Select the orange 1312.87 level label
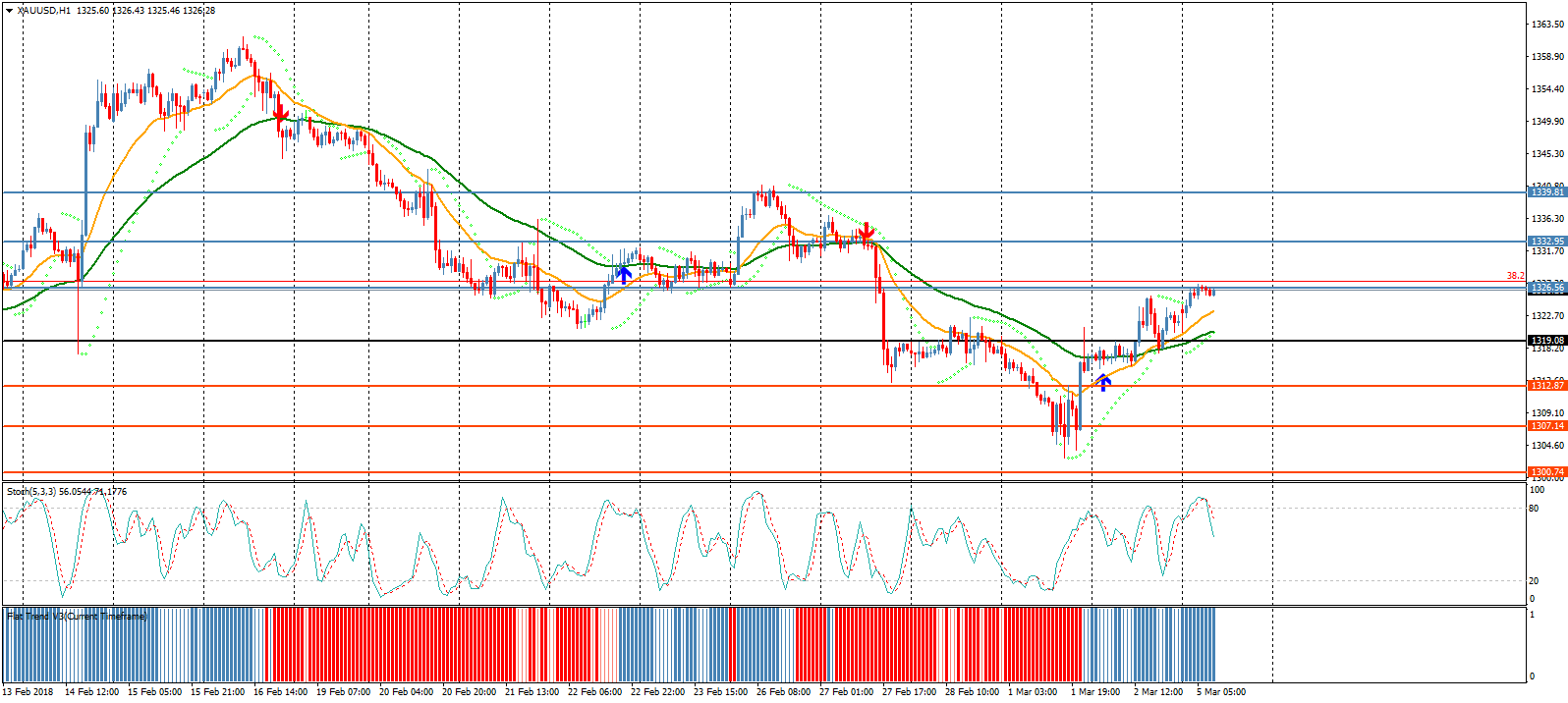 pos(1546,386)
